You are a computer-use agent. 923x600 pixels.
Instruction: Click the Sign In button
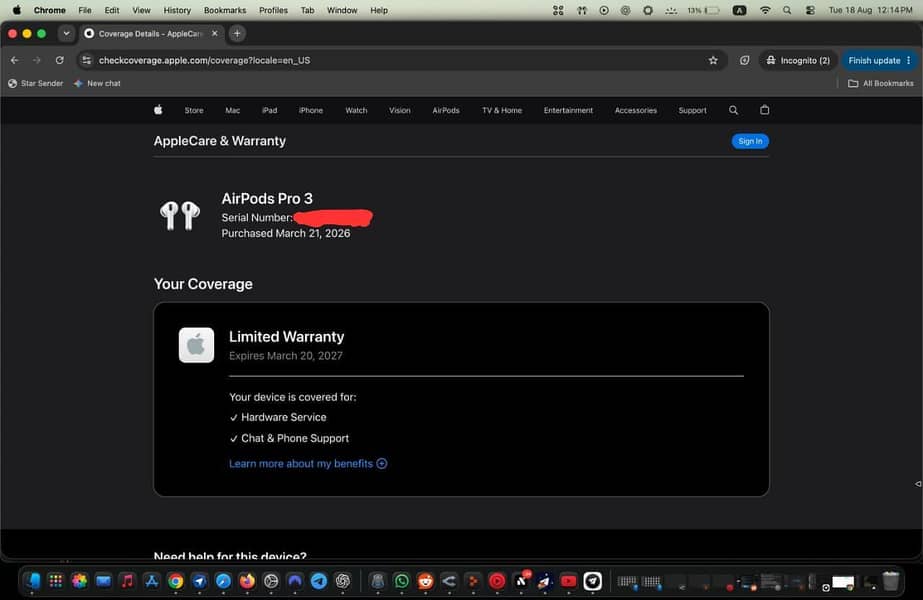(x=750, y=141)
